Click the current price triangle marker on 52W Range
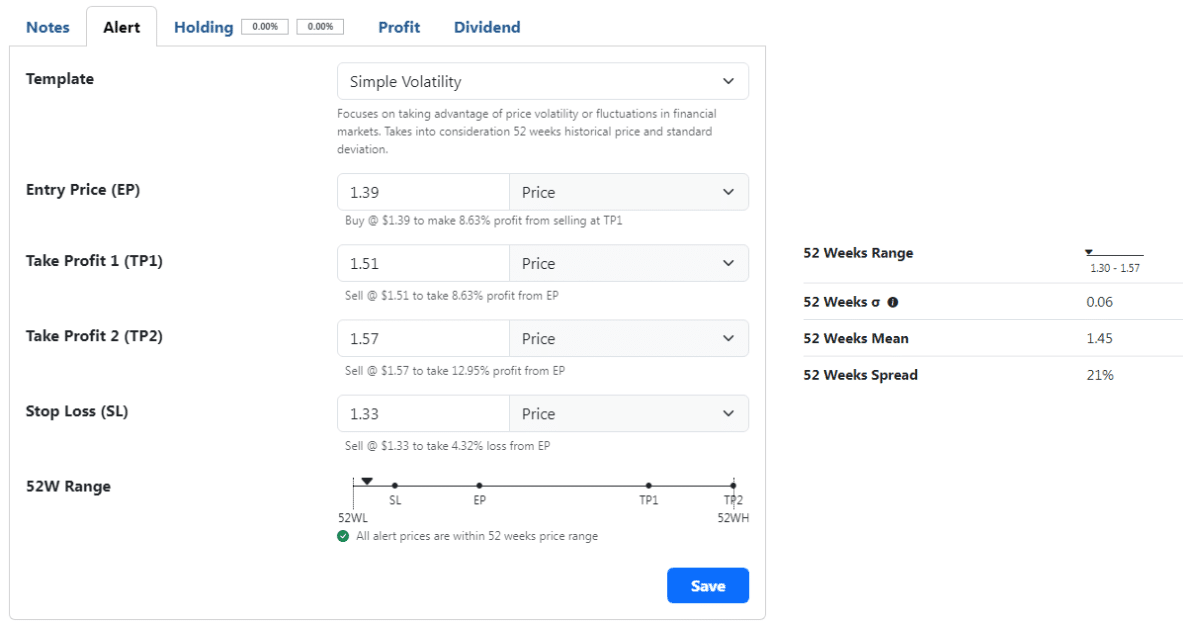The image size is (1200, 627). click(367, 481)
